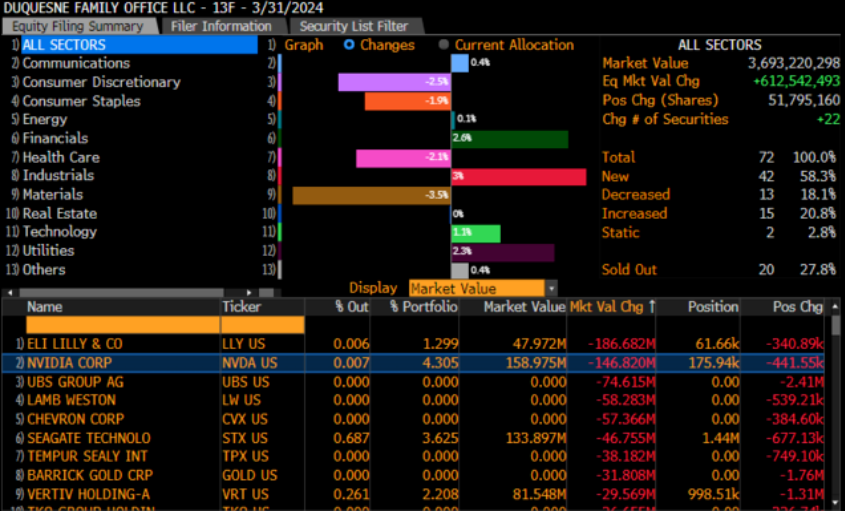Sort by the Name column header
Viewport: 845px width, 514px height.
45,307
